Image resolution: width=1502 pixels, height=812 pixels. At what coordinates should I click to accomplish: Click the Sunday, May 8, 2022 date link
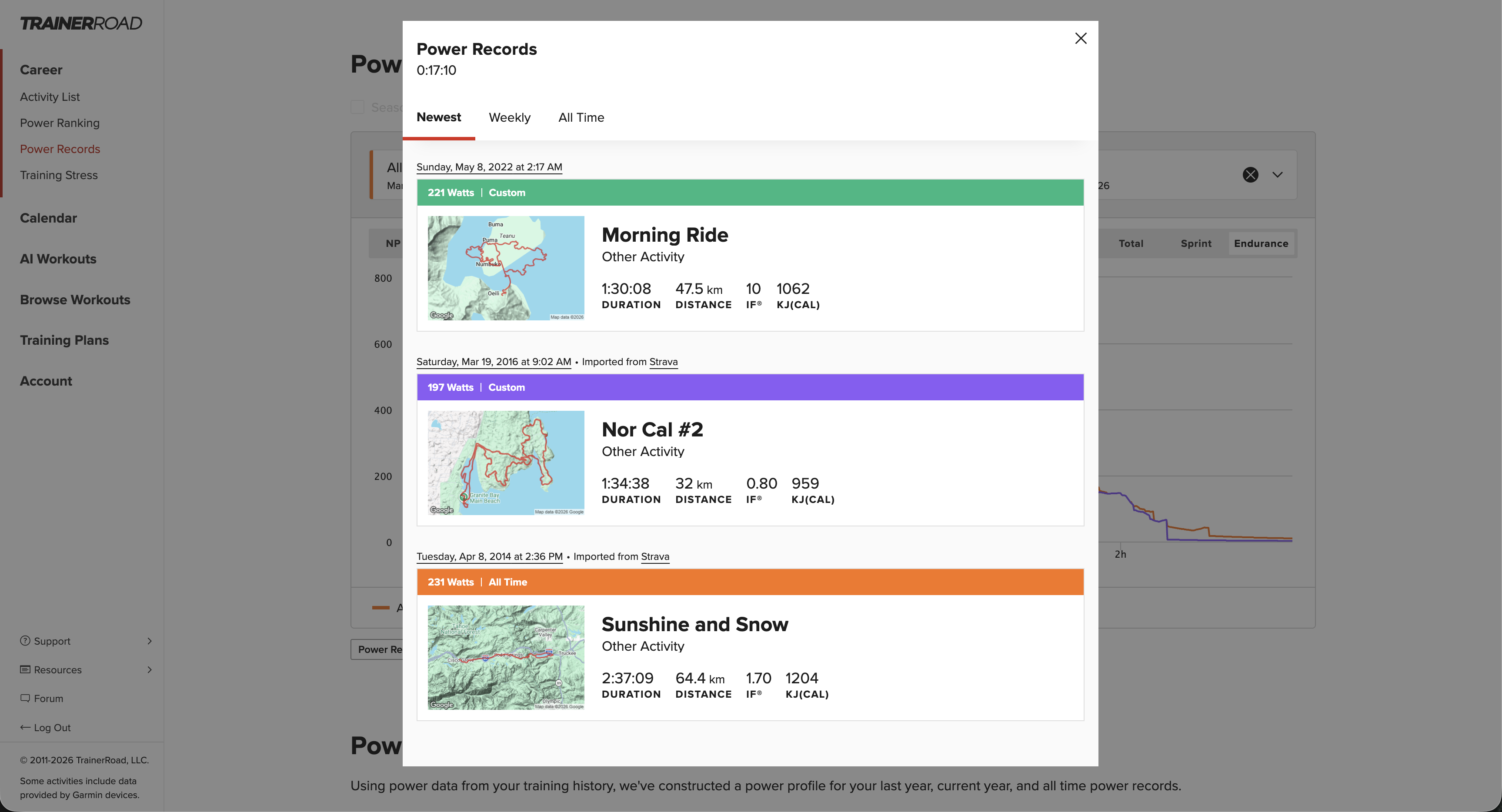tap(489, 167)
